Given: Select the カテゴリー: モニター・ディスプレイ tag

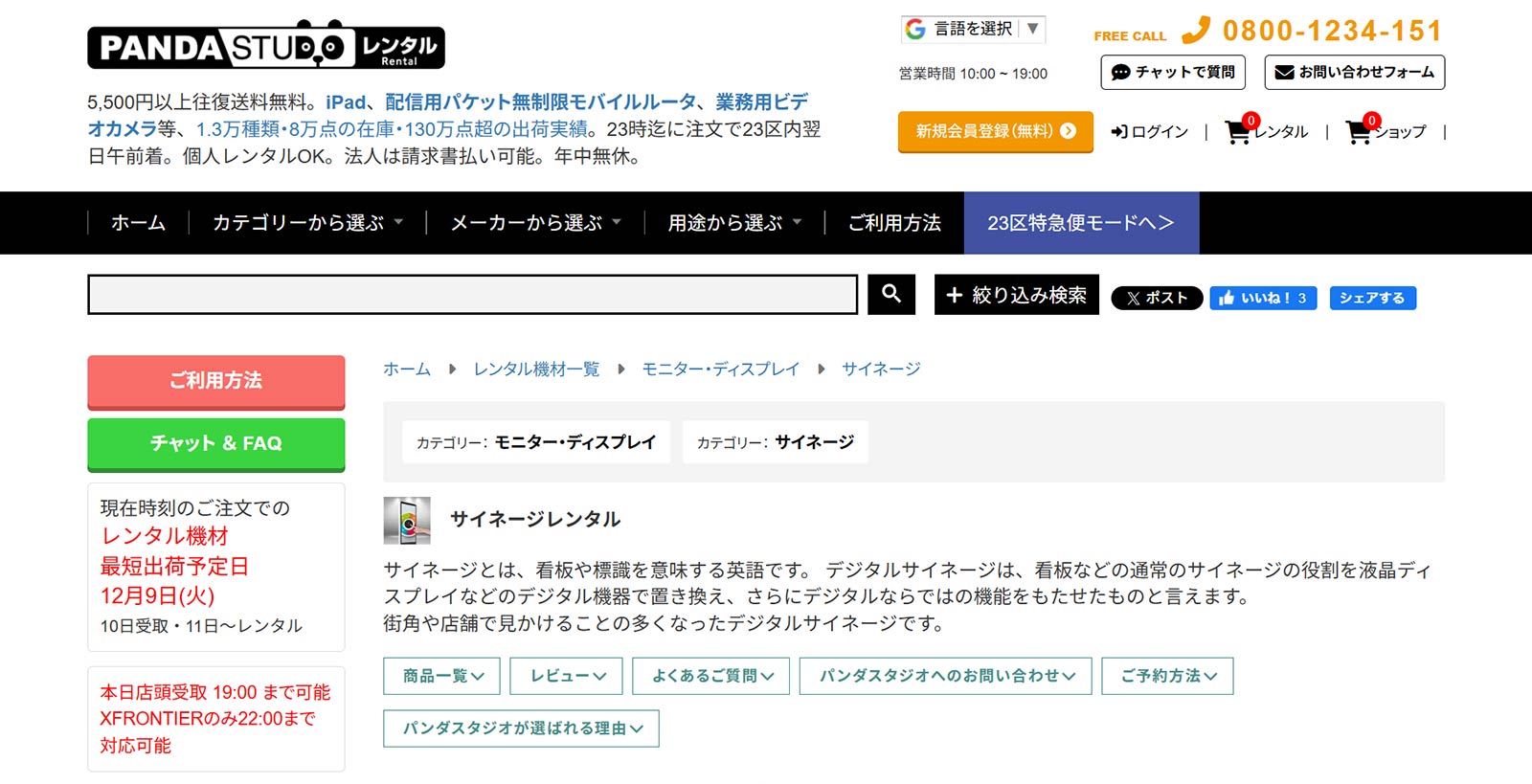Looking at the screenshot, I should 536,442.
